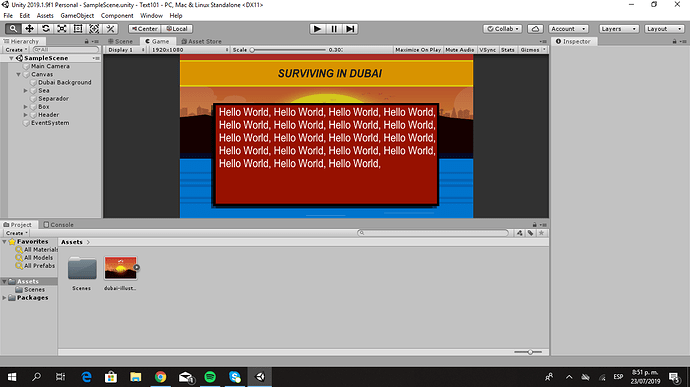
Task: Toggle VSync in Game view
Action: (488, 50)
